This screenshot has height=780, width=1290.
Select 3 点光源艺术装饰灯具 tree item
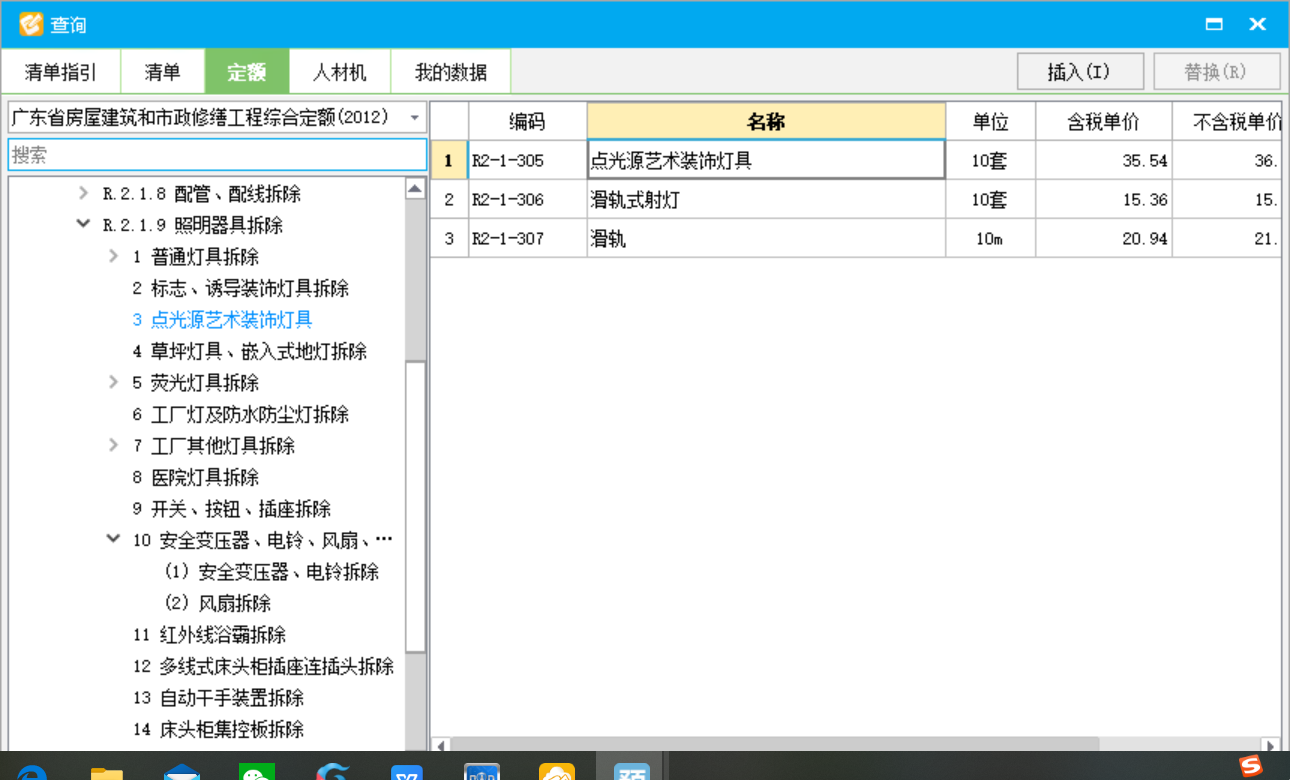[x=222, y=320]
